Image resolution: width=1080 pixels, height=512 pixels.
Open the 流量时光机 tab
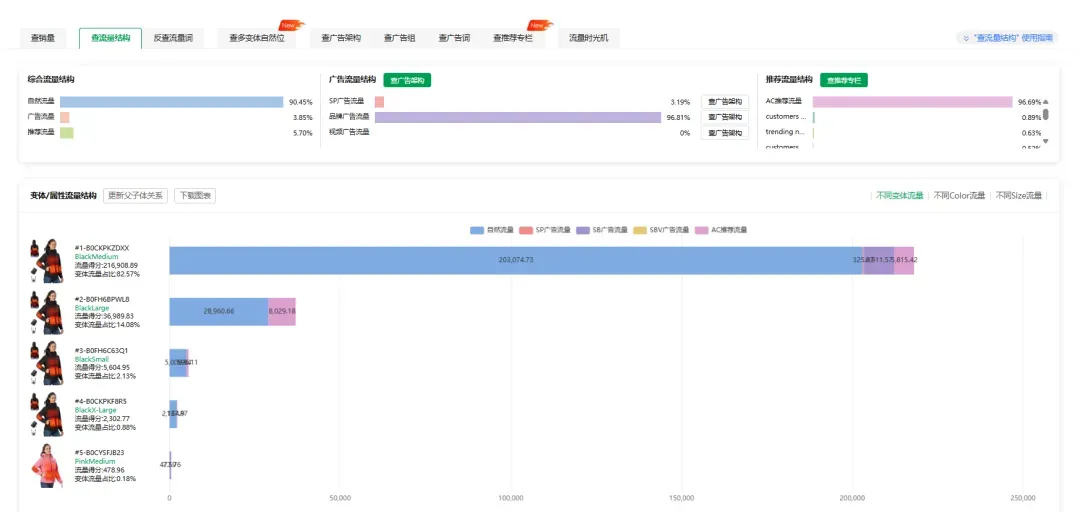tap(588, 39)
